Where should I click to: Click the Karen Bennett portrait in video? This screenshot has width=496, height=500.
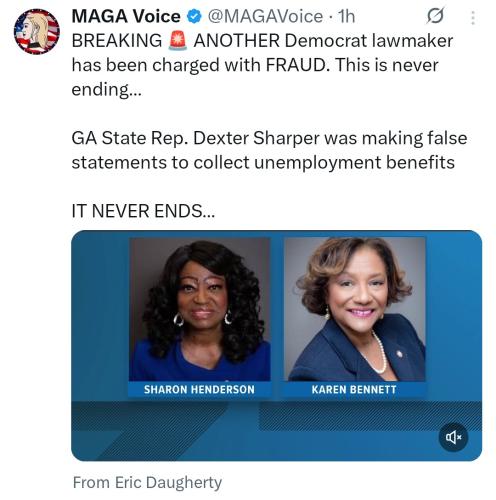click(x=355, y=309)
